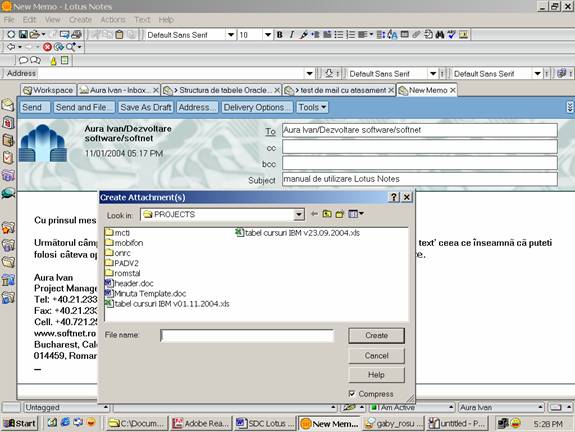
Task: Switch to Structura de tabele Oracle tab
Action: [221, 90]
